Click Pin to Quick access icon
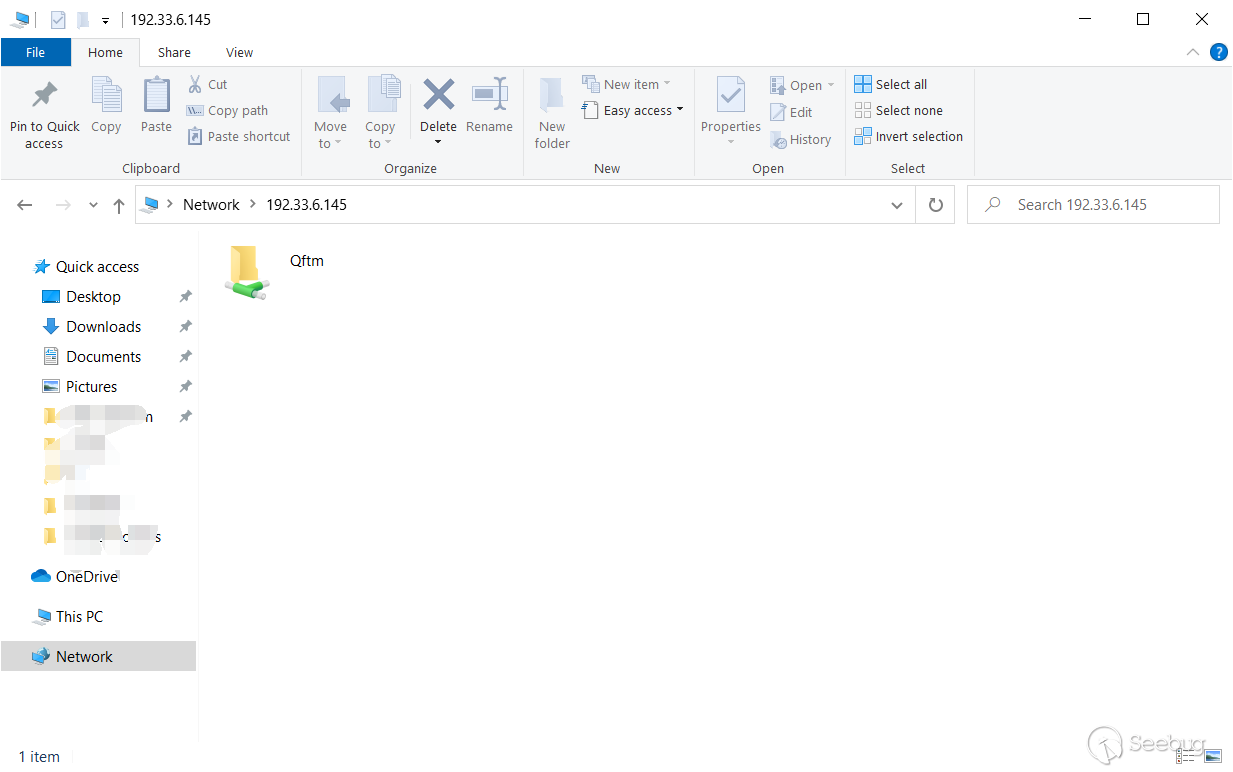 point(44,95)
